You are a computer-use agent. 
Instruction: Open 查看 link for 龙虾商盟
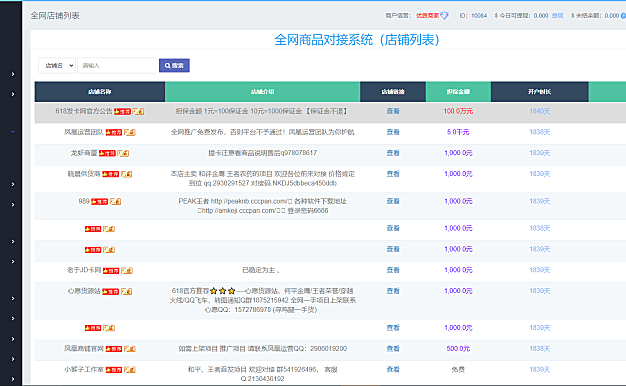point(393,153)
